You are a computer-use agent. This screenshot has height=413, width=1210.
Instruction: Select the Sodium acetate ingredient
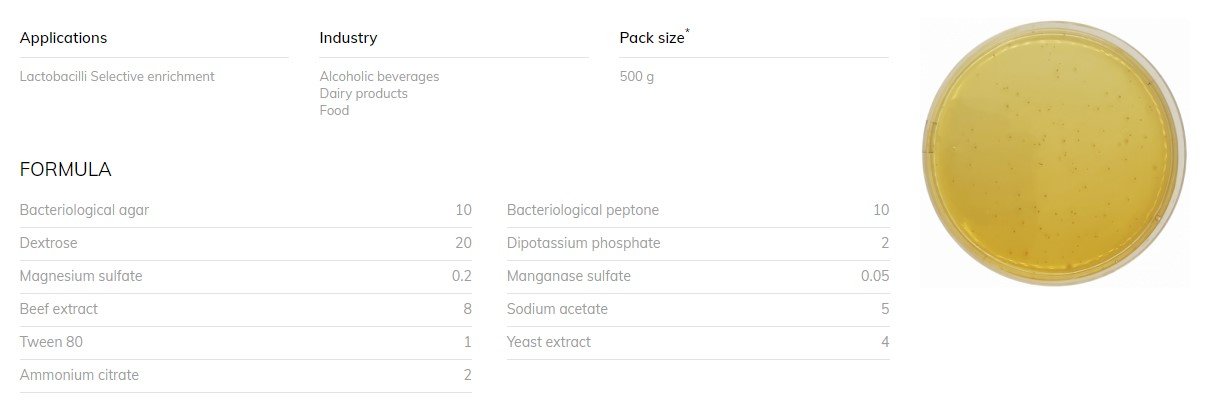tap(557, 309)
